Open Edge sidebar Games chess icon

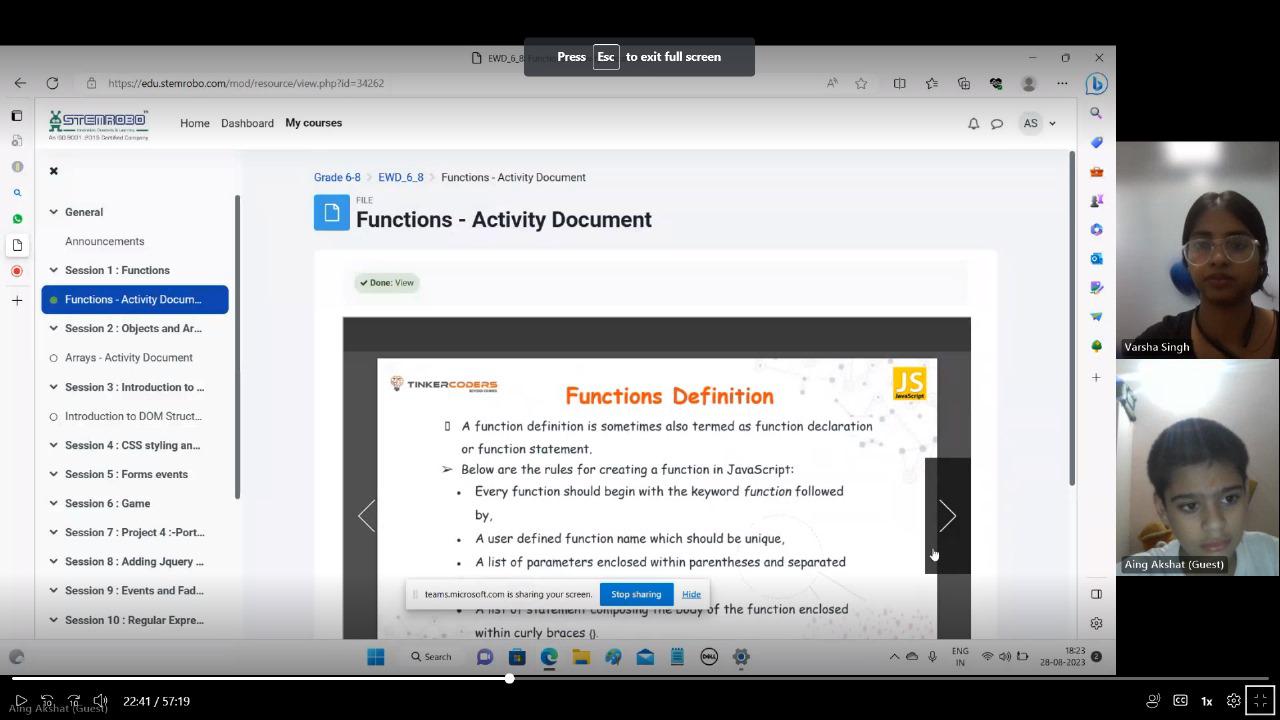pyautogui.click(x=1096, y=200)
